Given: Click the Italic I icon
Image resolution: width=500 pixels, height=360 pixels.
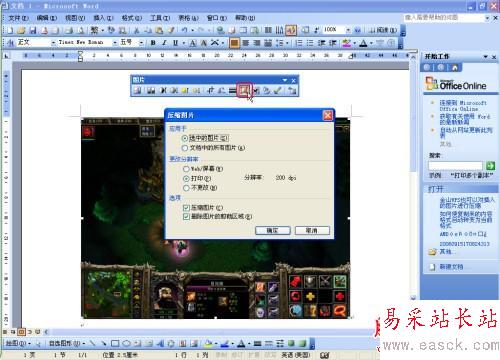Looking at the screenshot, I should 164,43.
